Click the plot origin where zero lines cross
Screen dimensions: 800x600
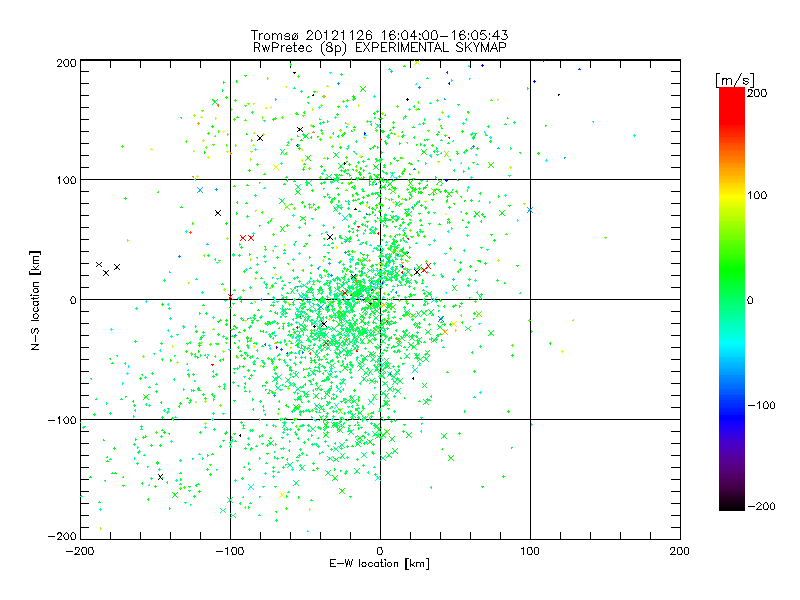tap(380, 299)
